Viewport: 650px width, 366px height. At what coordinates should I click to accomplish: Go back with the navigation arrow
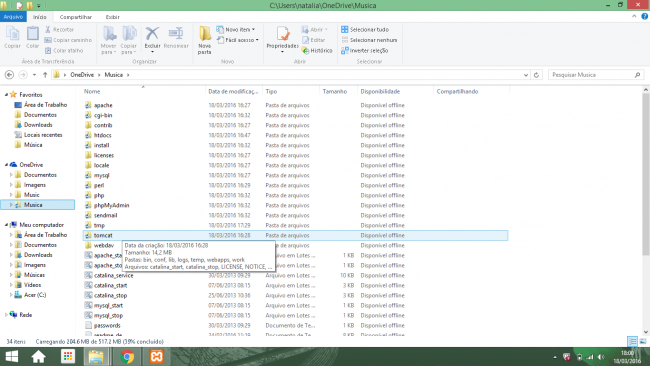[x=9, y=75]
